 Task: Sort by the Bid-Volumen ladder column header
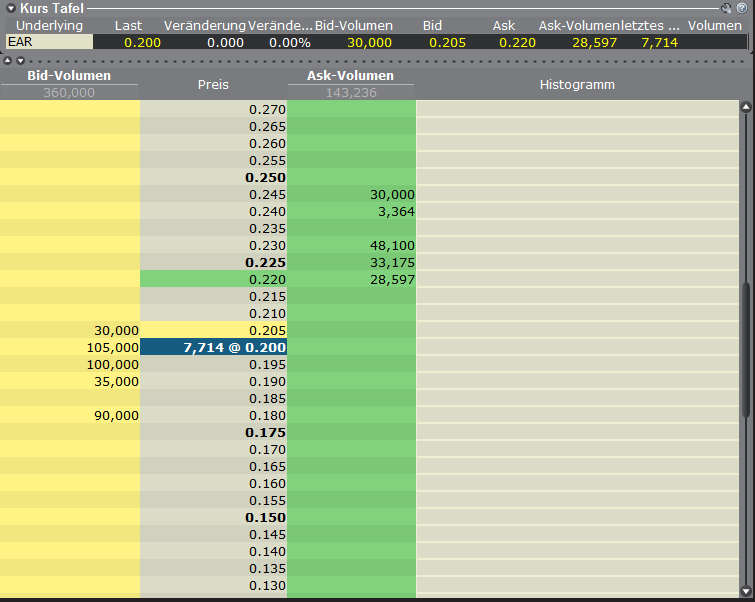click(x=69, y=77)
